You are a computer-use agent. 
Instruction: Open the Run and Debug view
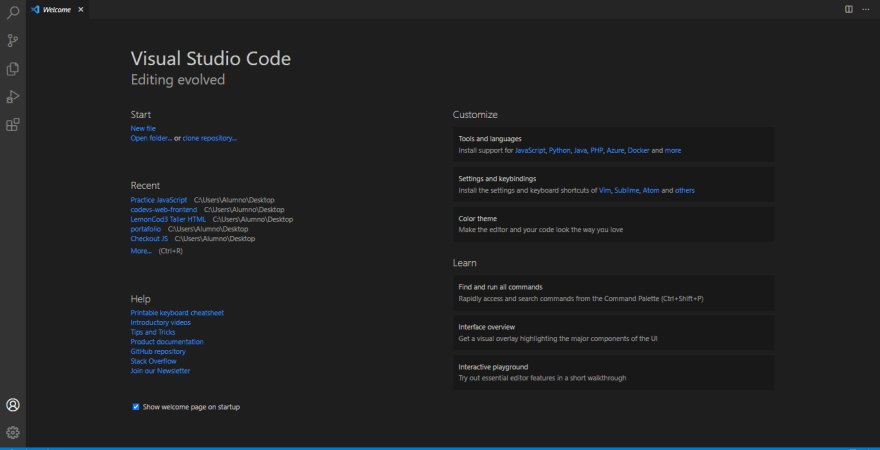tap(12, 97)
